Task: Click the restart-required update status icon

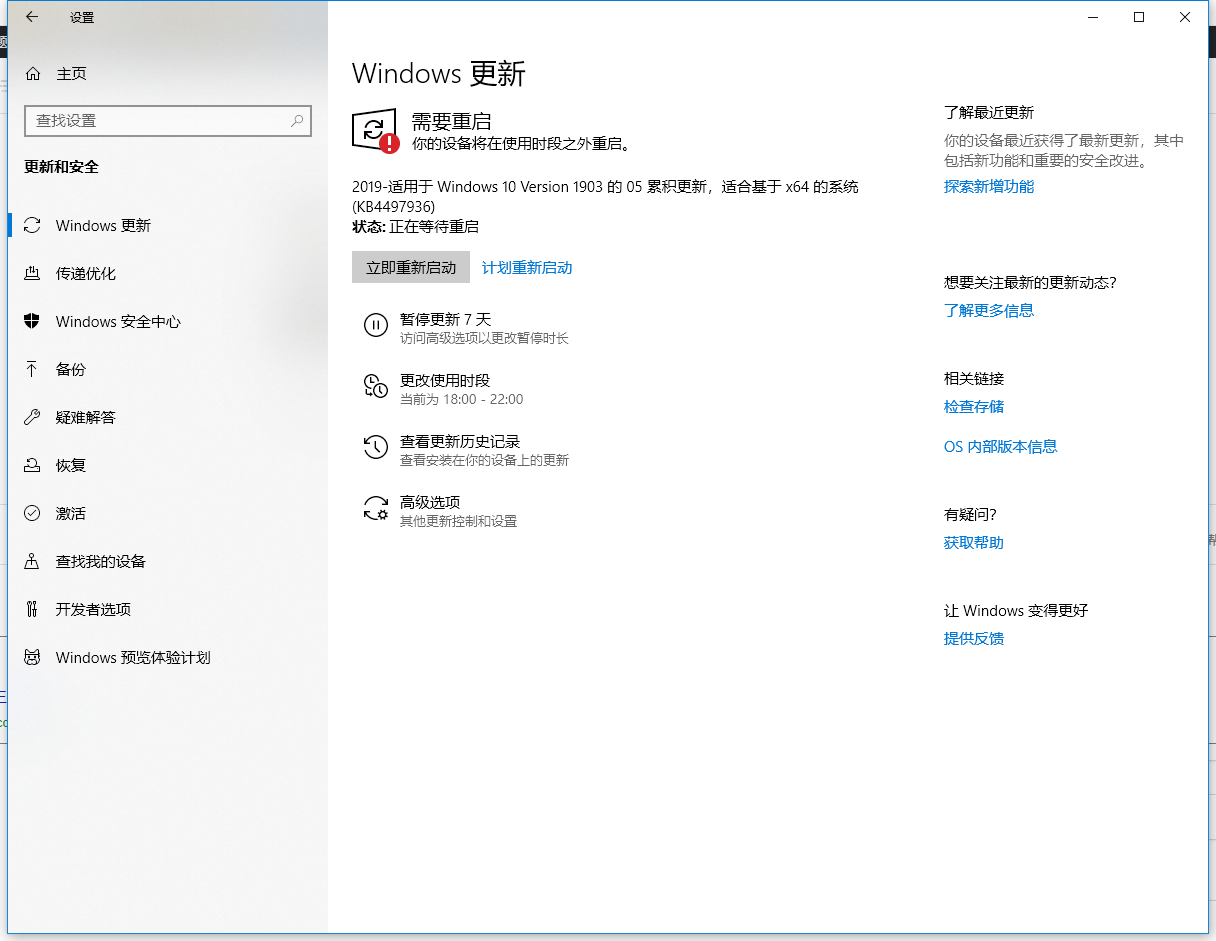Action: tap(376, 131)
